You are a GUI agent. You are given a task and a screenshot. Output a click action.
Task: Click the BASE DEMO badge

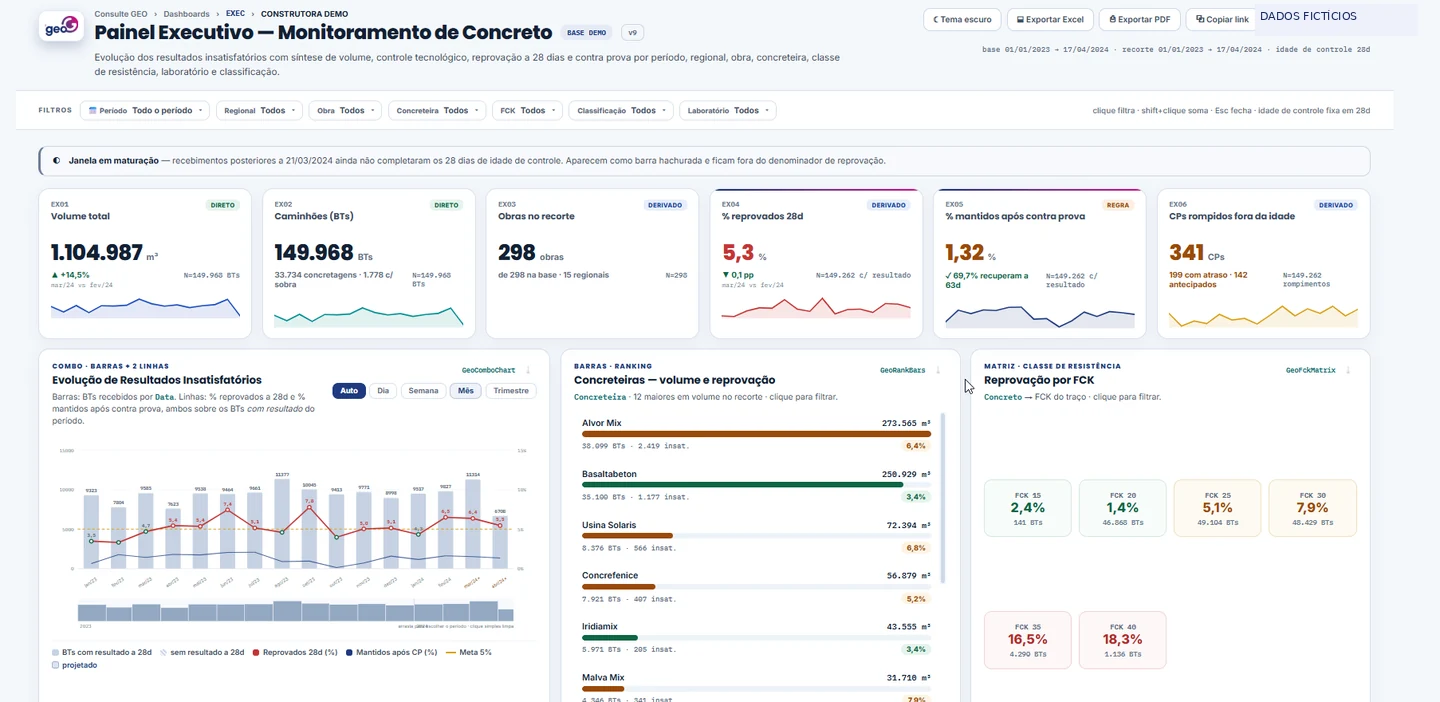tap(586, 33)
